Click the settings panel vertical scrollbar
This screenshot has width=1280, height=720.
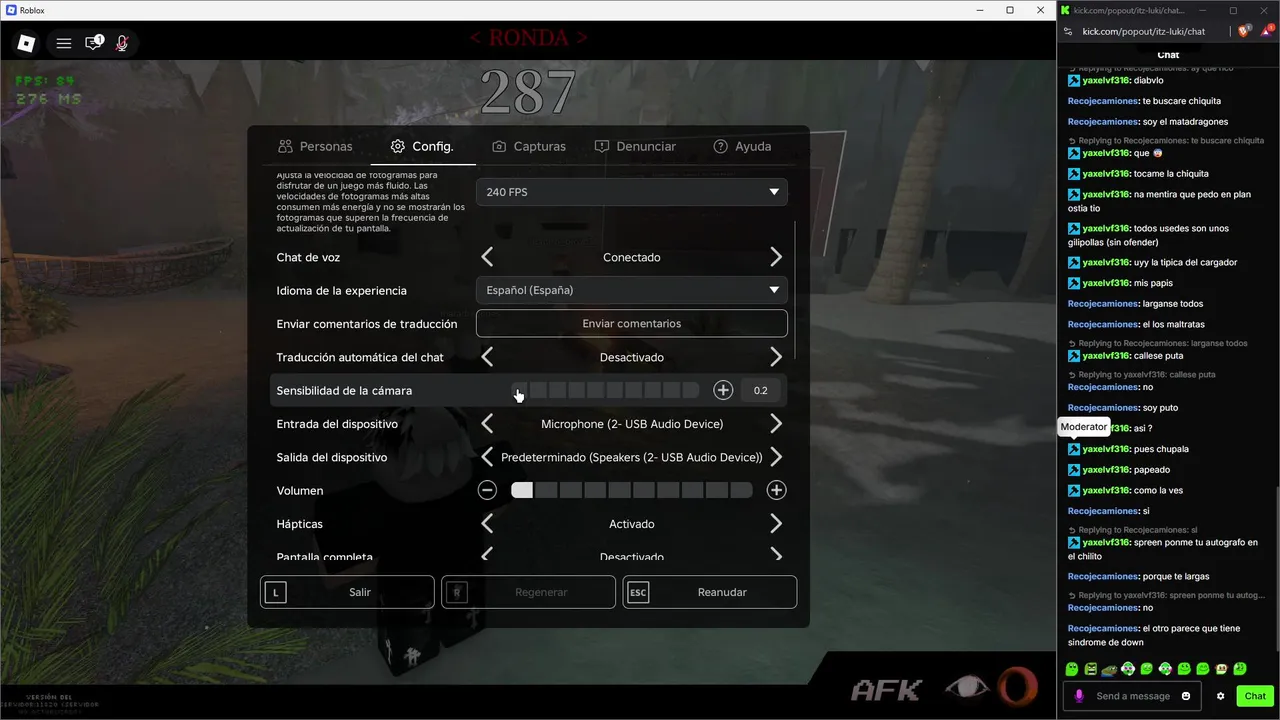795,290
